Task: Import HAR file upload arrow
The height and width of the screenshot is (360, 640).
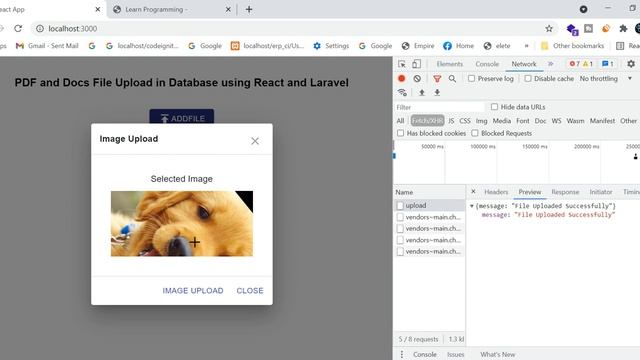Action: (x=422, y=93)
